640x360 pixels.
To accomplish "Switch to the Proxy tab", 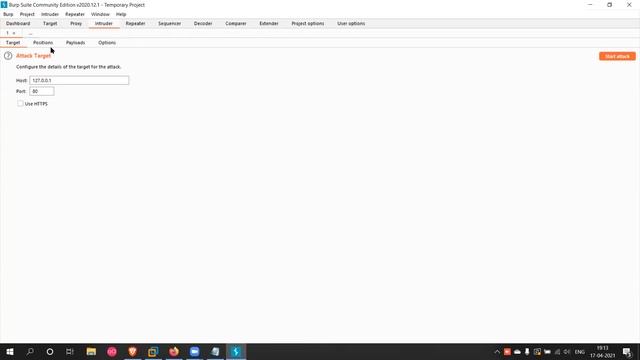I will (76, 24).
